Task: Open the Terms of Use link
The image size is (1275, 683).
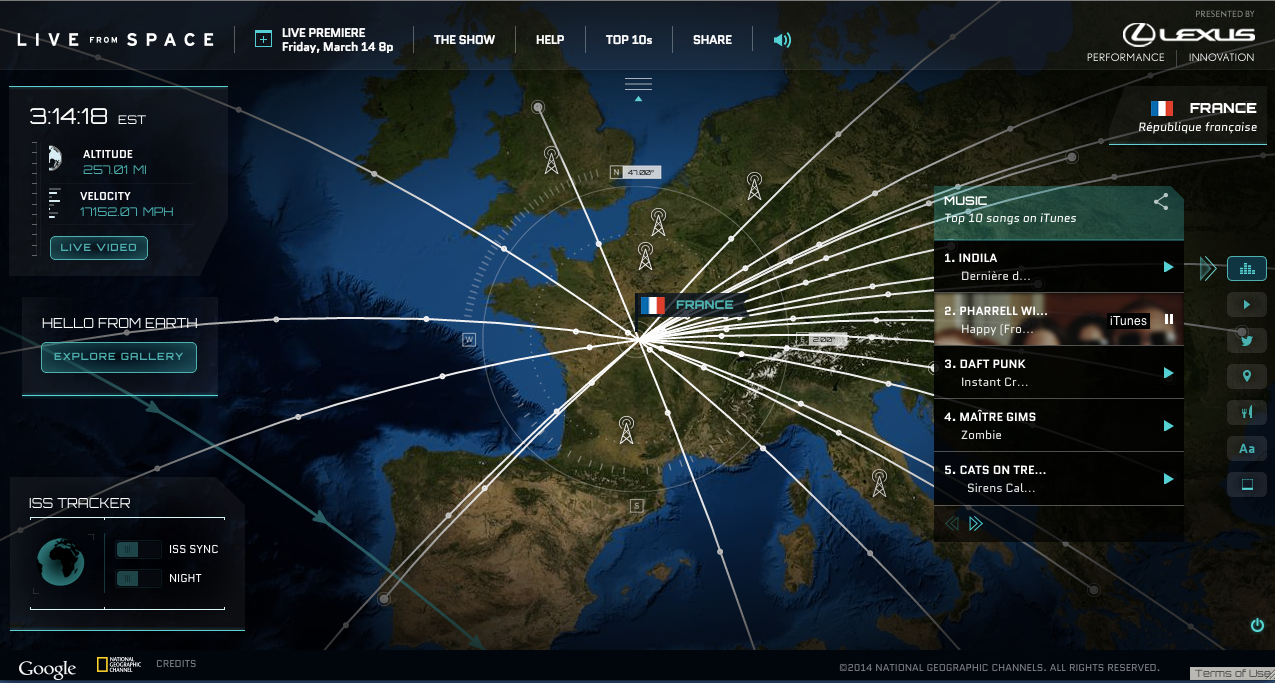Action: pyautogui.click(x=1231, y=673)
